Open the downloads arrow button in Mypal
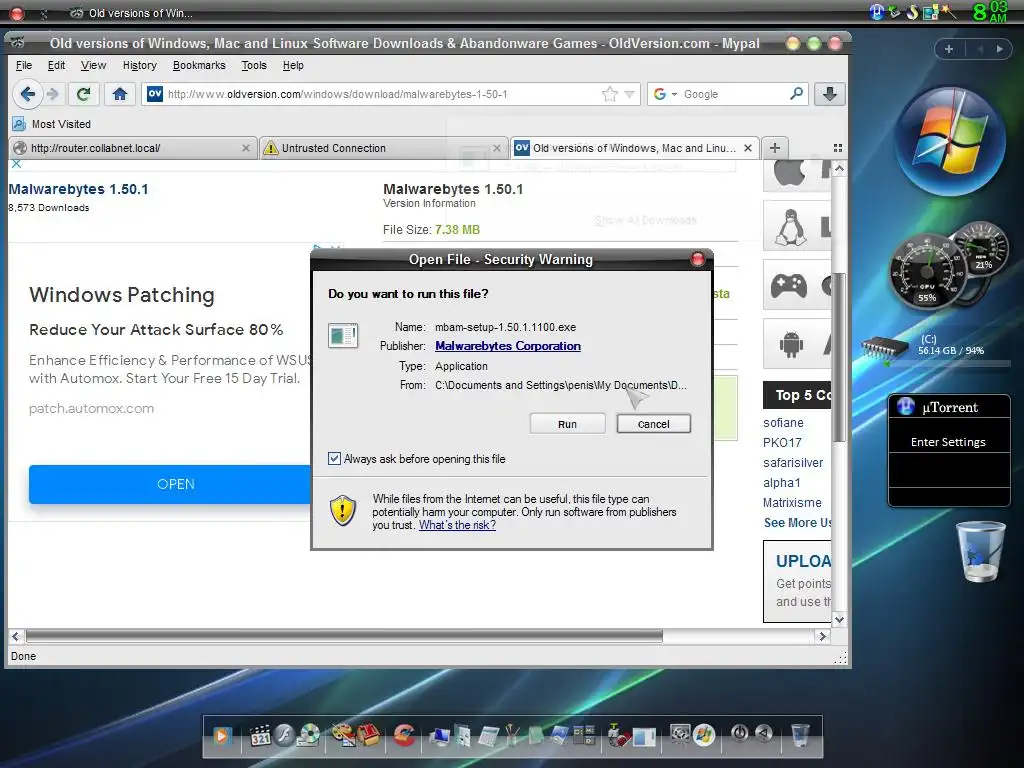 click(829, 94)
